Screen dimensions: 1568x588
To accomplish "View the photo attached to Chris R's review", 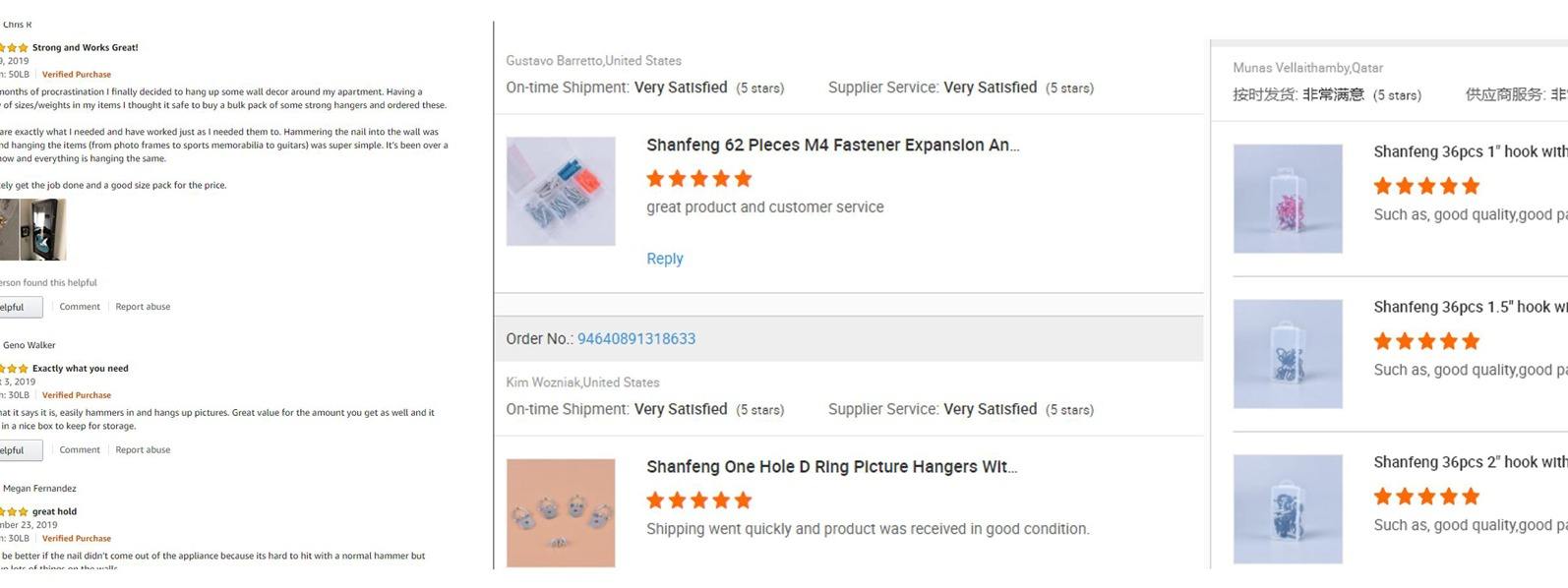I will [32, 229].
